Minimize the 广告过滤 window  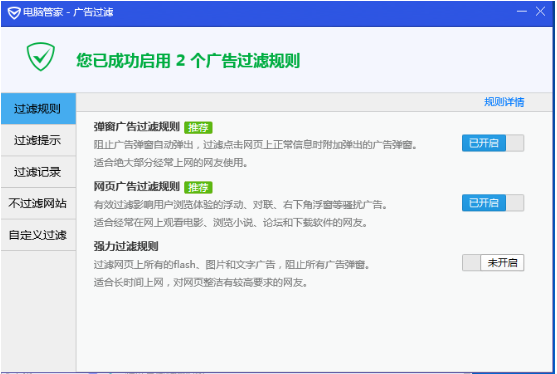pyautogui.click(x=521, y=11)
